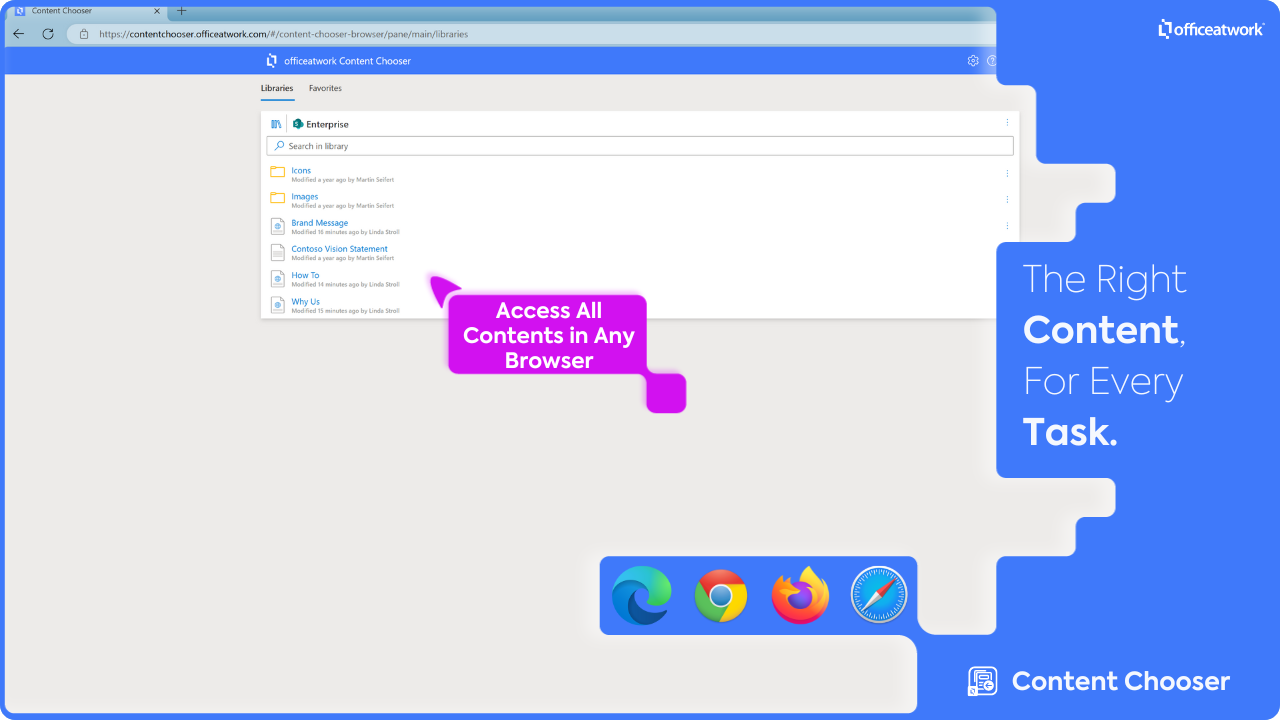The width and height of the screenshot is (1280, 720).
Task: Click the magnifier icon in library search
Action: tap(280, 146)
